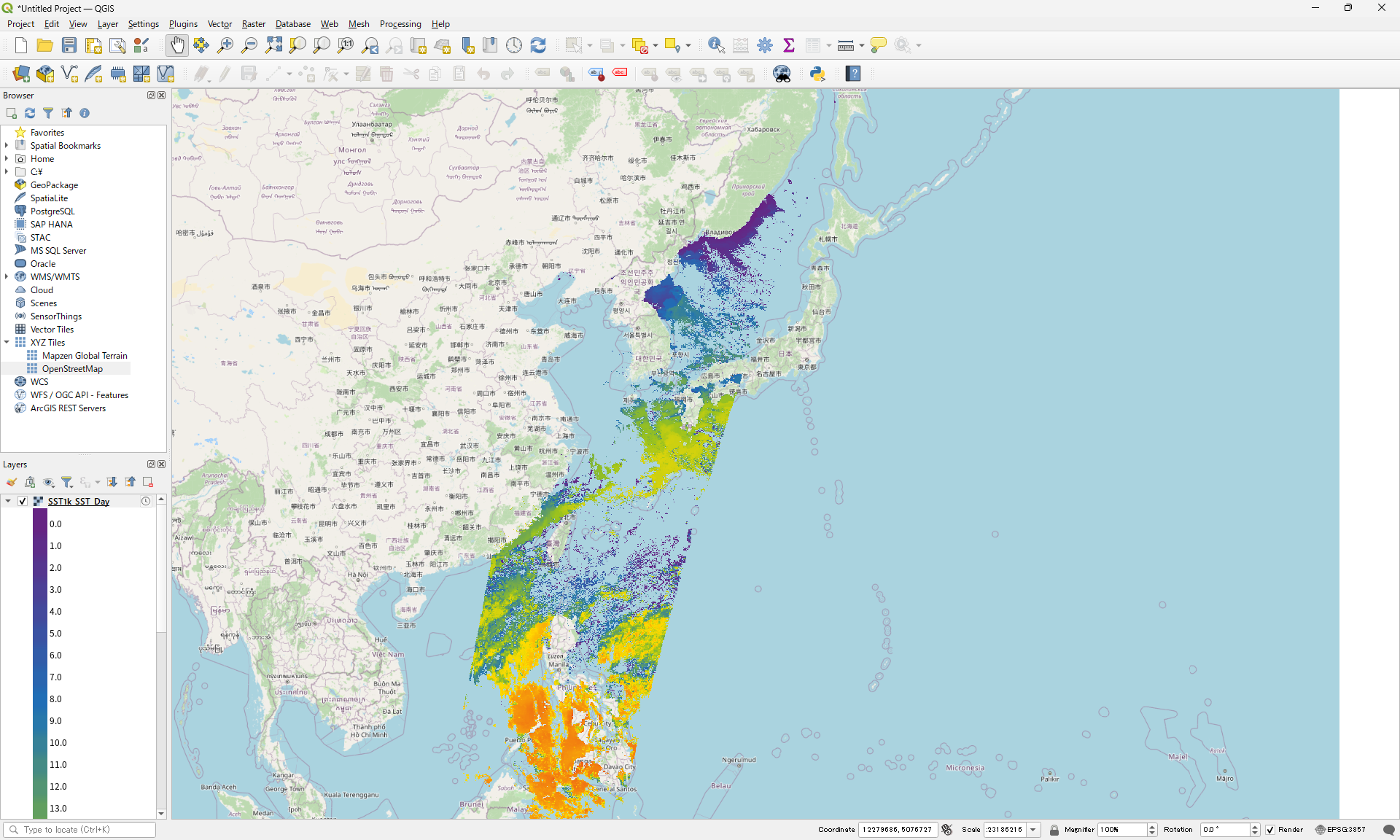Open the Statistical Summary sigma icon

[x=788, y=45]
